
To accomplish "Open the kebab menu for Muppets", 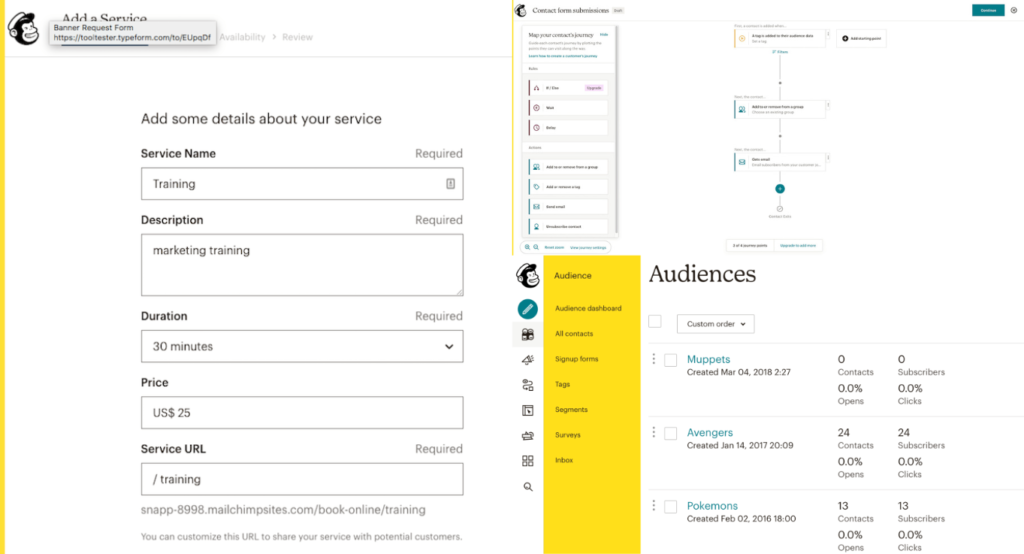I will [x=654, y=359].
